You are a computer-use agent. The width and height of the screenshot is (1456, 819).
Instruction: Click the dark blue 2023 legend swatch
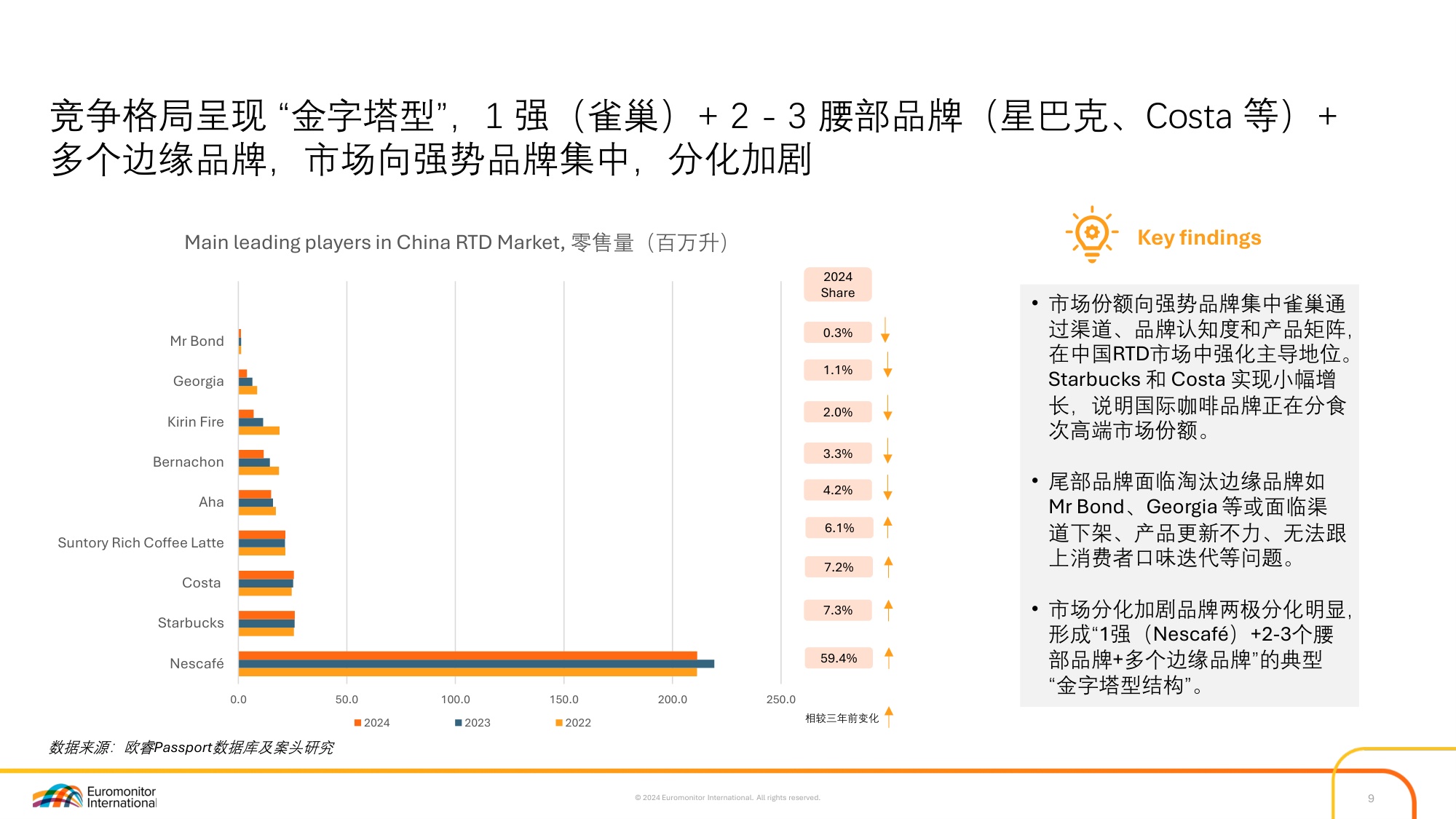tap(459, 722)
